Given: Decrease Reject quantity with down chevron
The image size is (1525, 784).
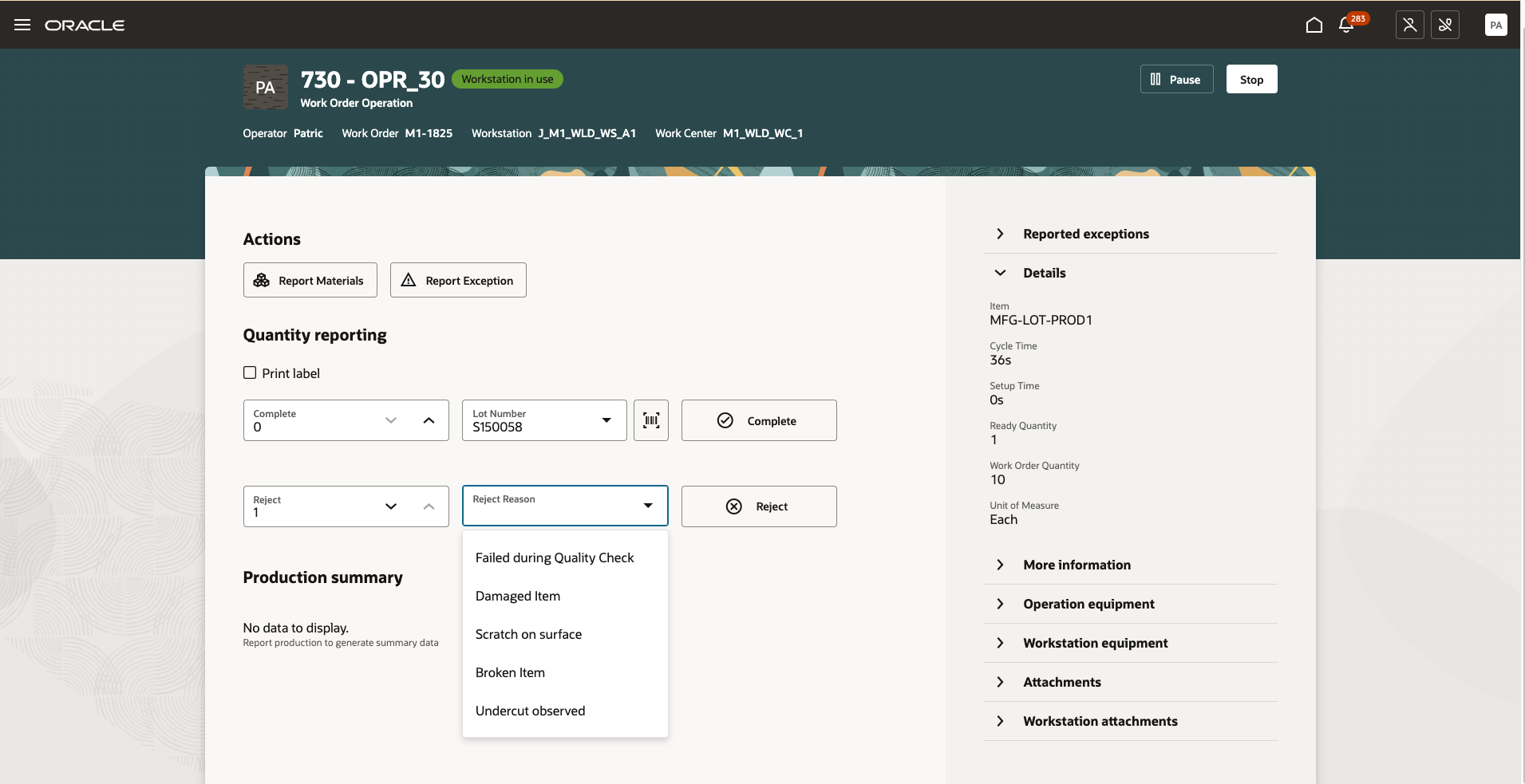Looking at the screenshot, I should pos(391,506).
